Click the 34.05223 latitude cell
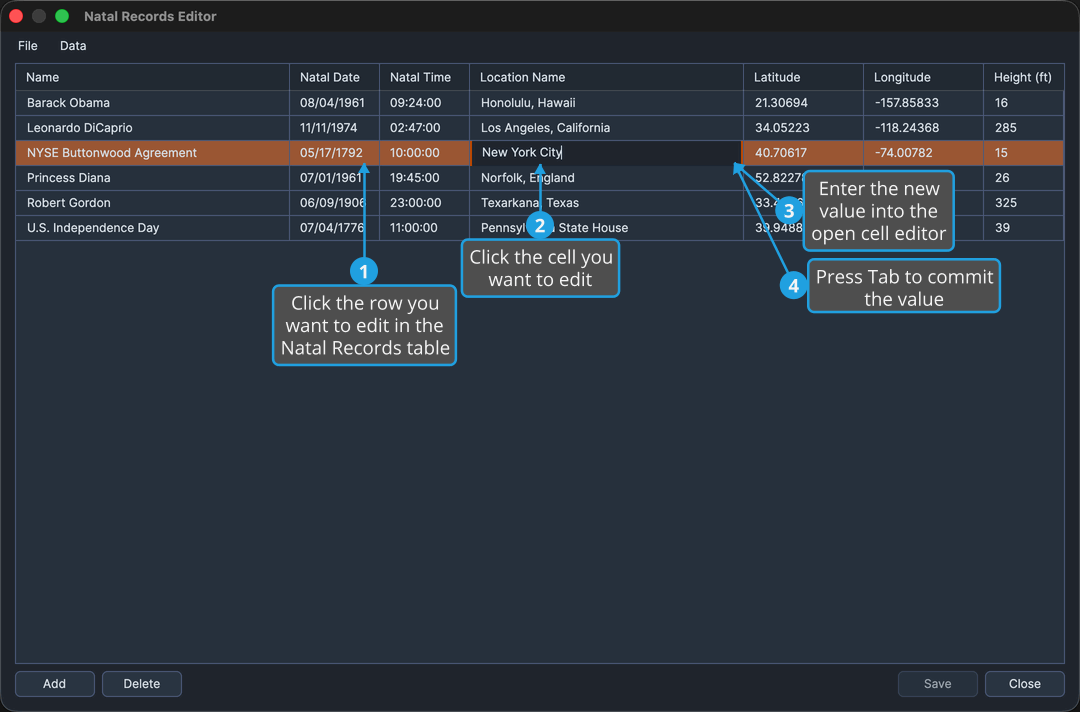Image resolution: width=1080 pixels, height=712 pixels. tap(803, 127)
